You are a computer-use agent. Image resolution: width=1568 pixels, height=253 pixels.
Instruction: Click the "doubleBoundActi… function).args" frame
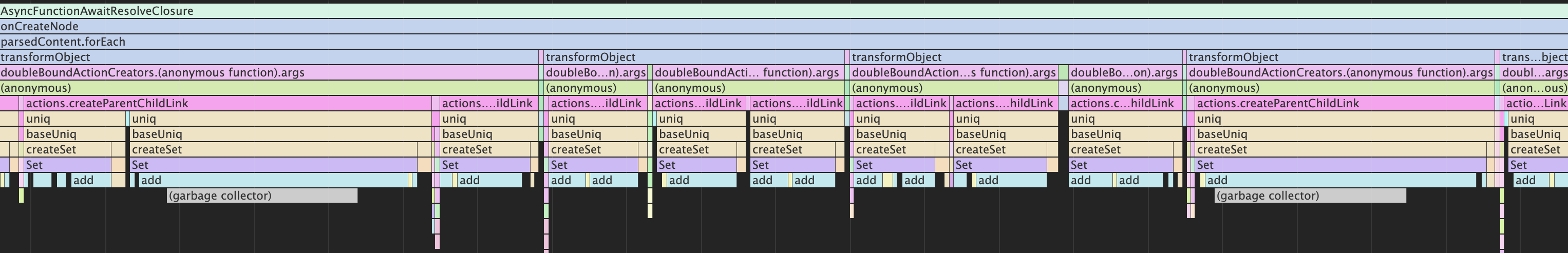coord(748,72)
